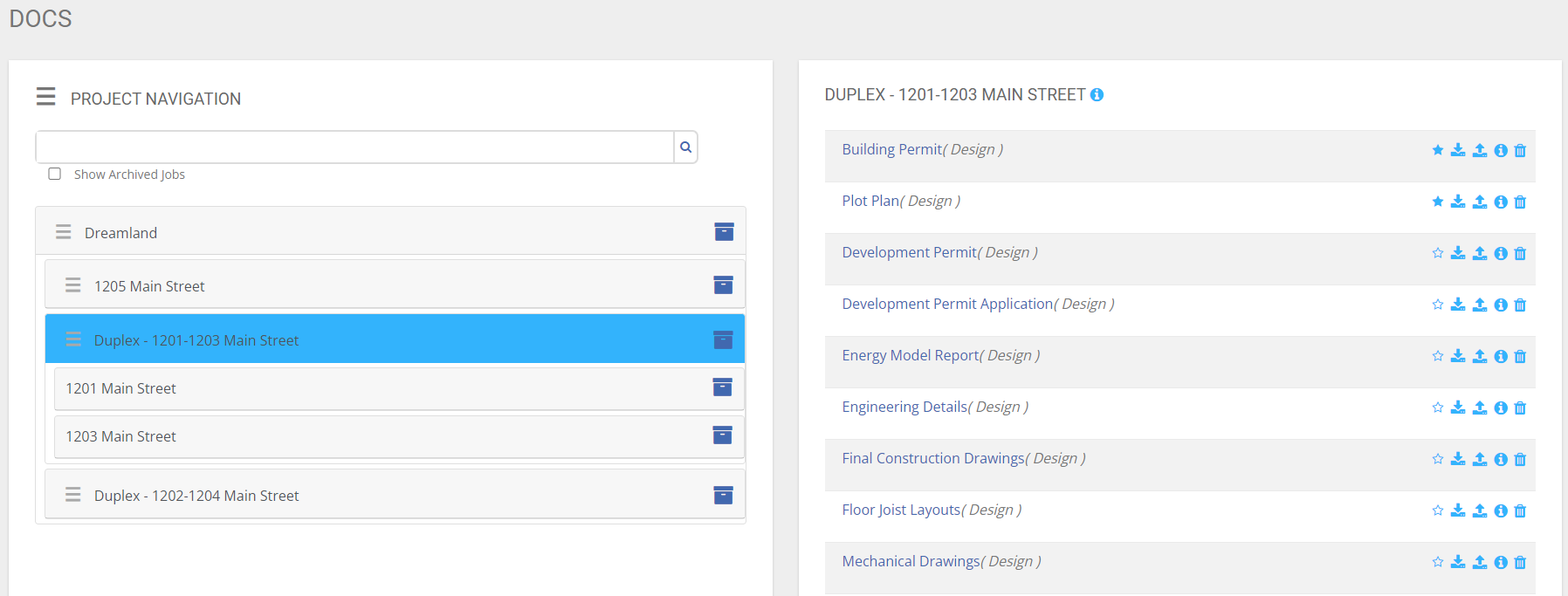
Task: Unfavorite the Building Permit star
Action: [x=1438, y=150]
